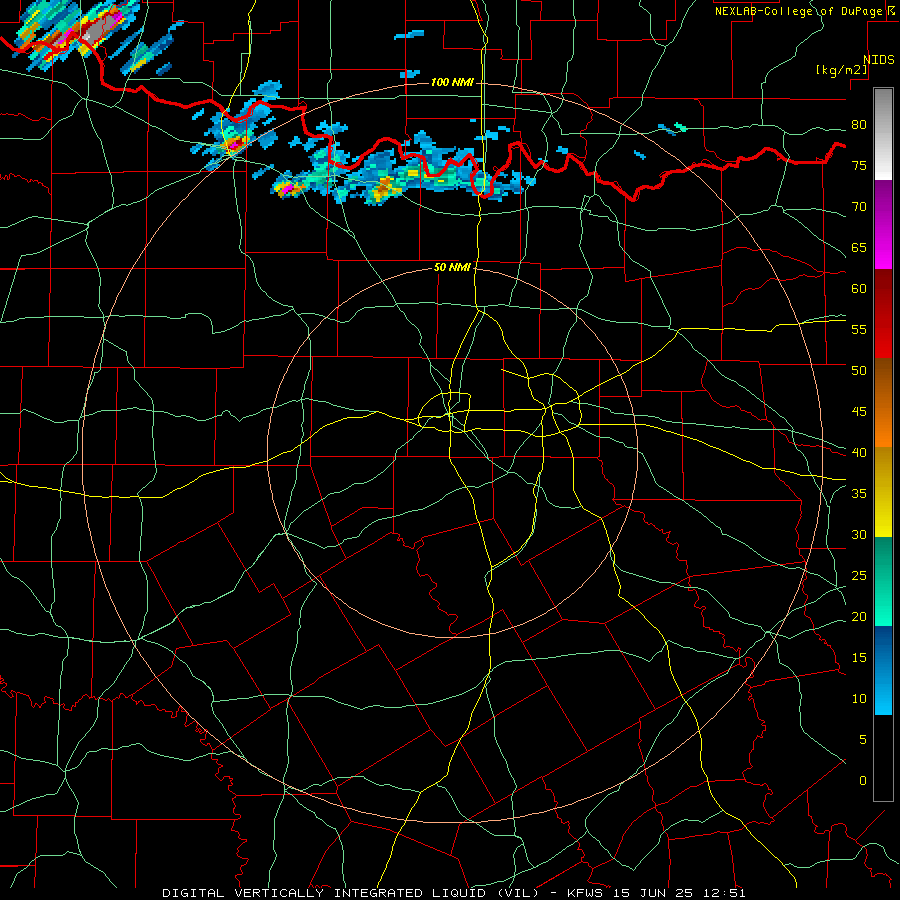Click the 15 JUN 25 12:51 timestamp

tap(681, 893)
